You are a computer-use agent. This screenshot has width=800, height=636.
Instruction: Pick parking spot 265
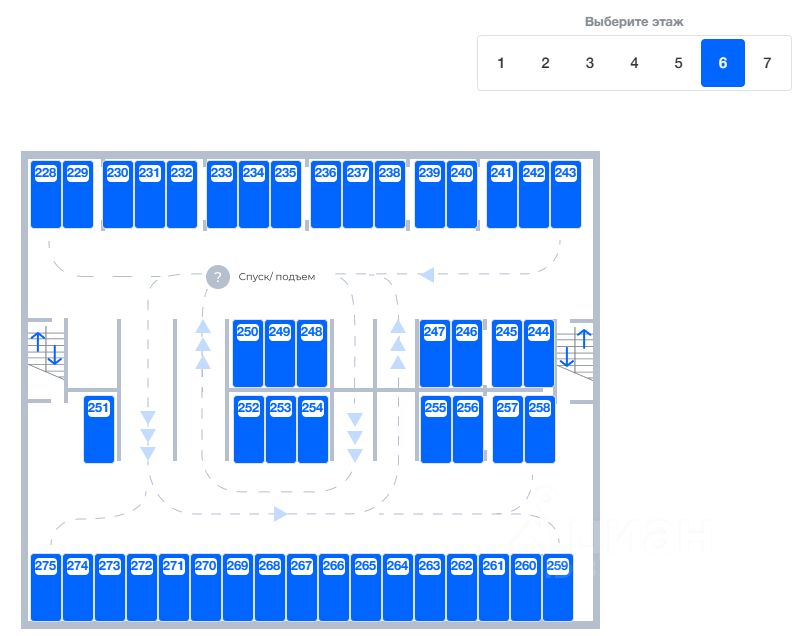click(366, 588)
